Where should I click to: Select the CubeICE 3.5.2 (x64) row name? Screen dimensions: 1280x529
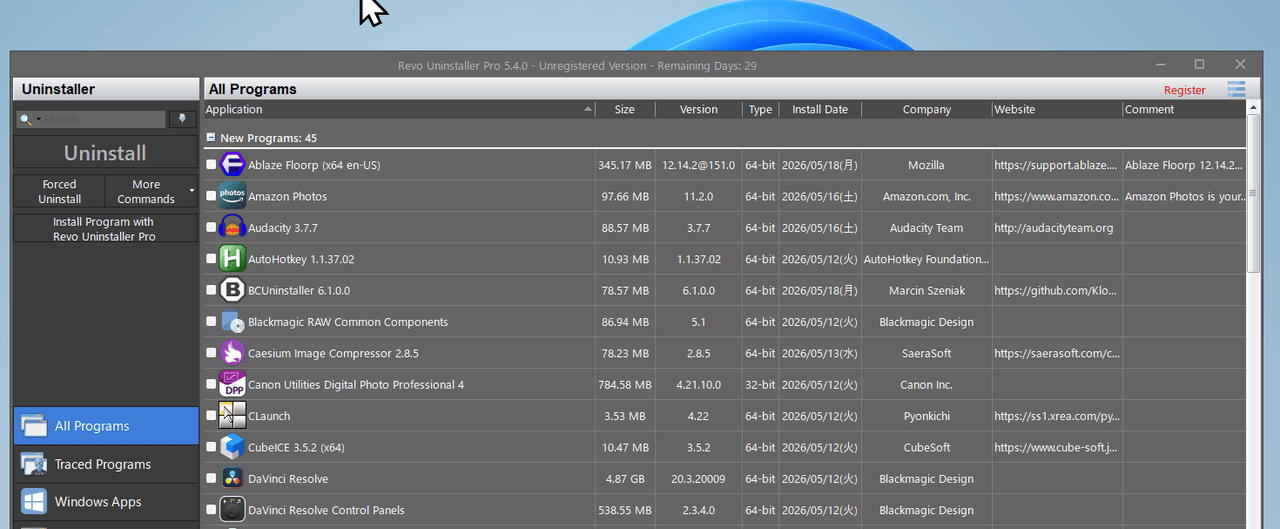[296, 447]
